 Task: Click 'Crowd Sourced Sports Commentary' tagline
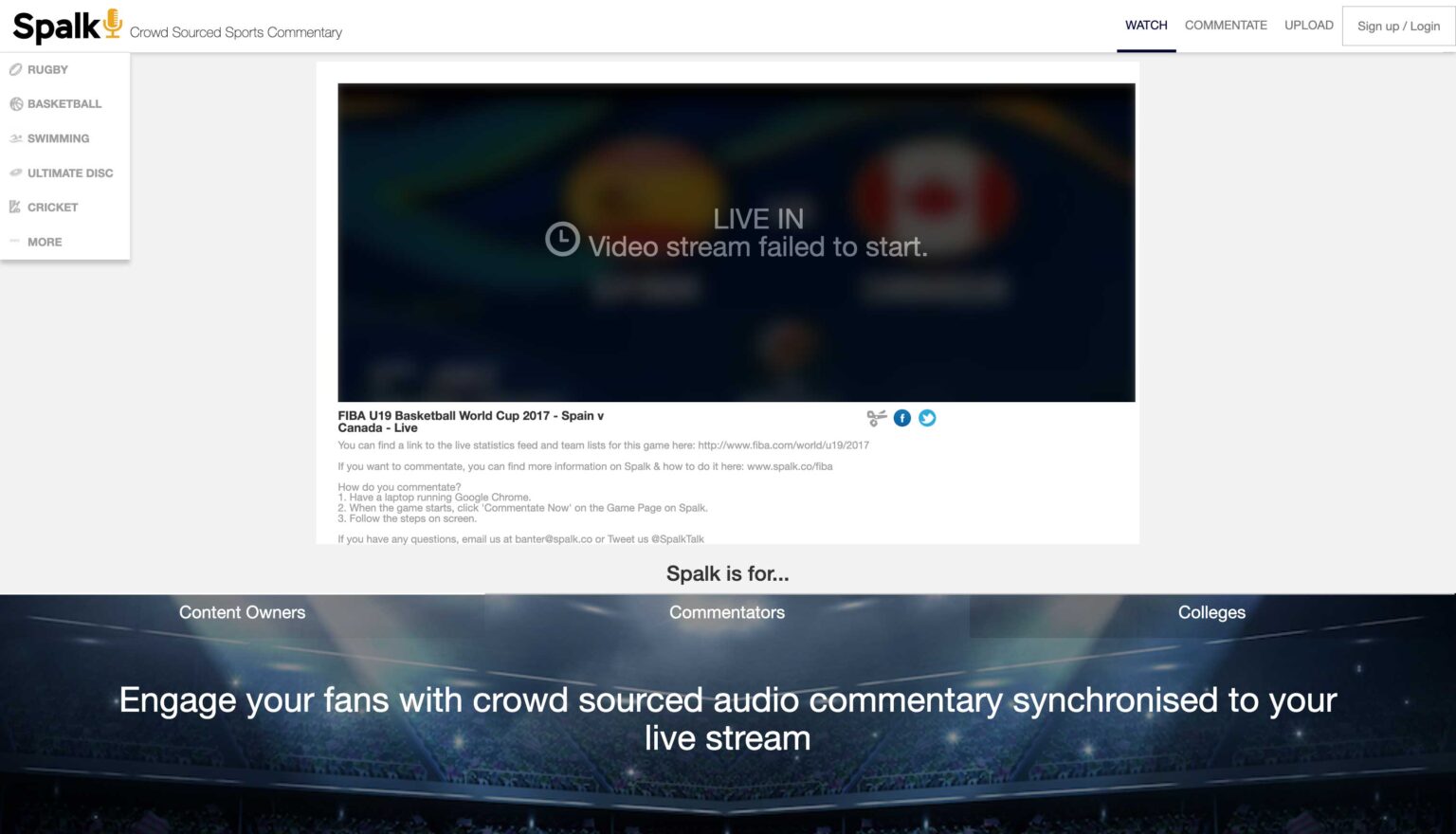(236, 32)
